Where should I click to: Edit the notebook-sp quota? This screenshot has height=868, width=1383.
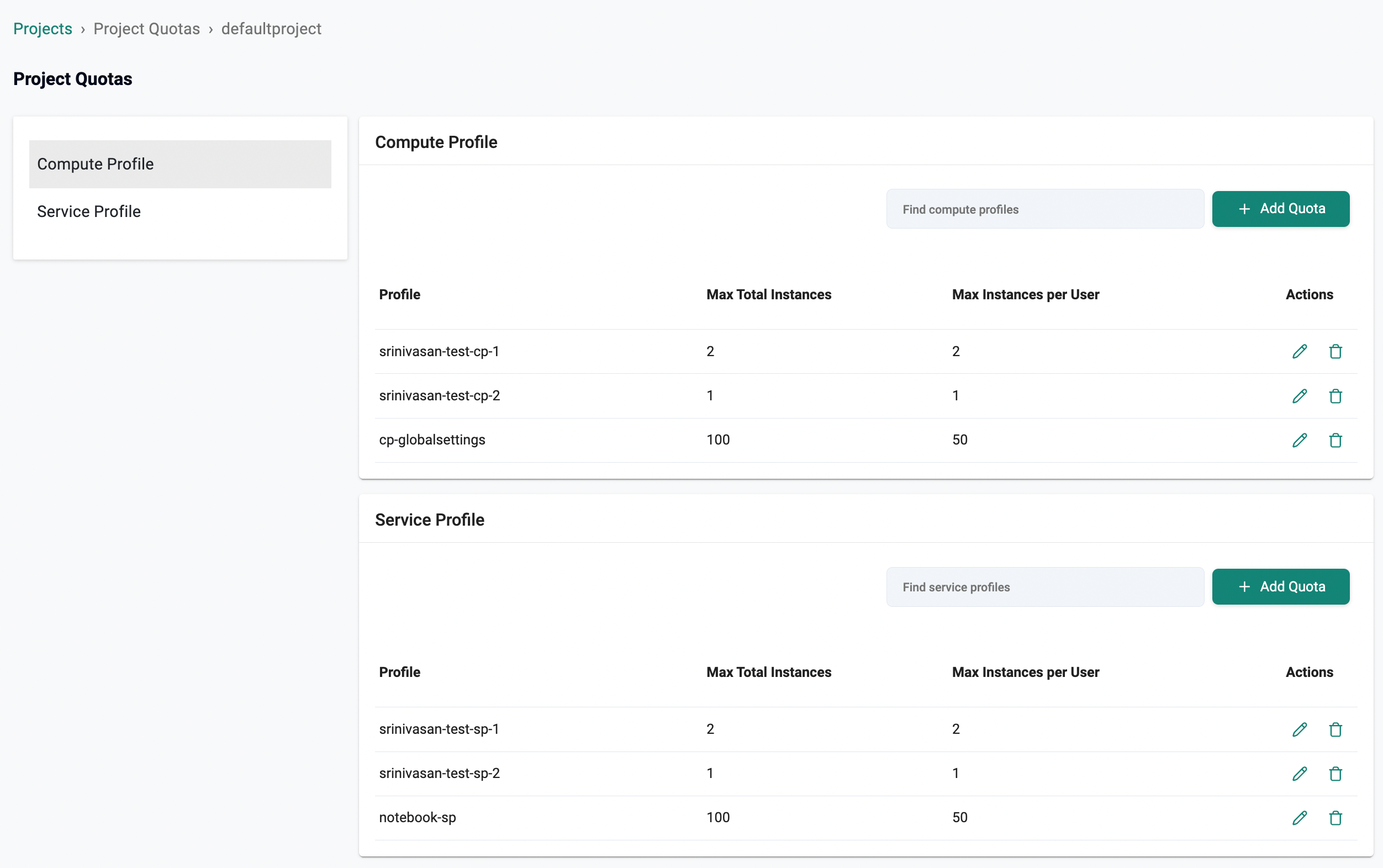(1300, 818)
